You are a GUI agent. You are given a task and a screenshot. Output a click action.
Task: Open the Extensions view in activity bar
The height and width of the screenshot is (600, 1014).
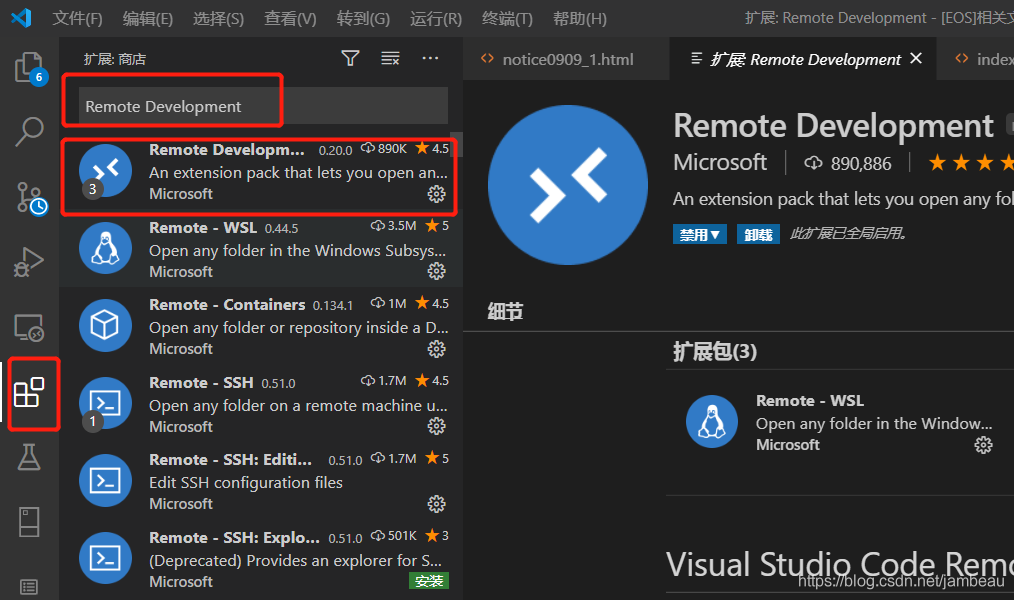tap(29, 392)
